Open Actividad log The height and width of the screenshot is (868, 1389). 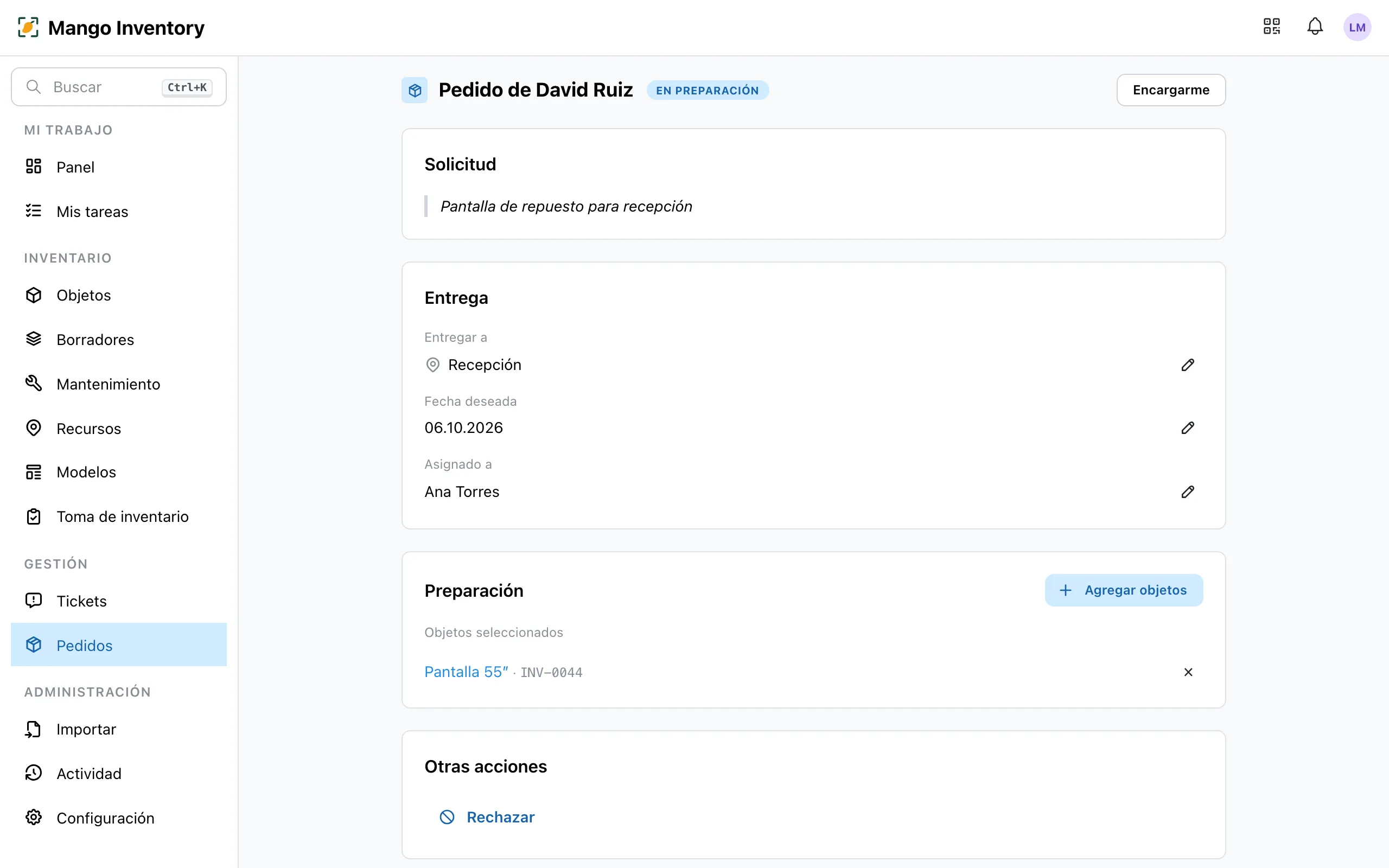pos(119,774)
